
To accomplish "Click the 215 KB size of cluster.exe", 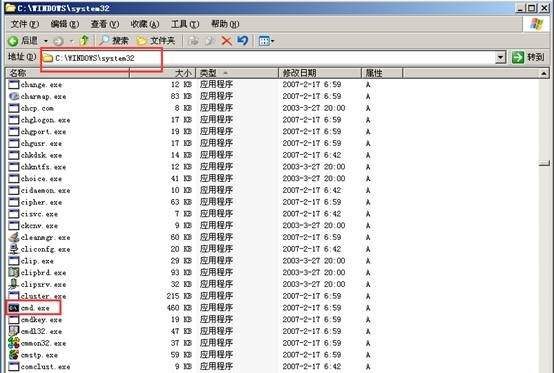I will (179, 296).
